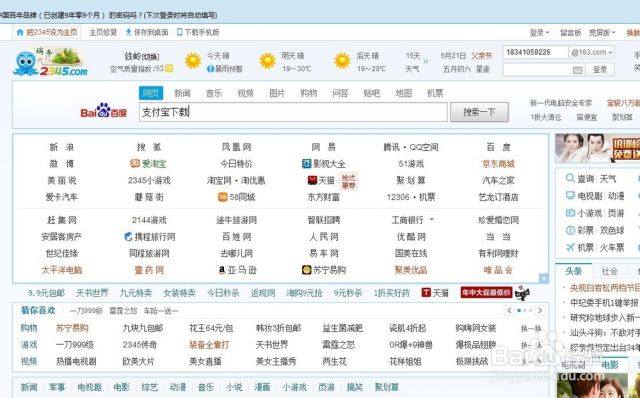
Task: Click in the Baidu search input field
Action: coord(293,112)
